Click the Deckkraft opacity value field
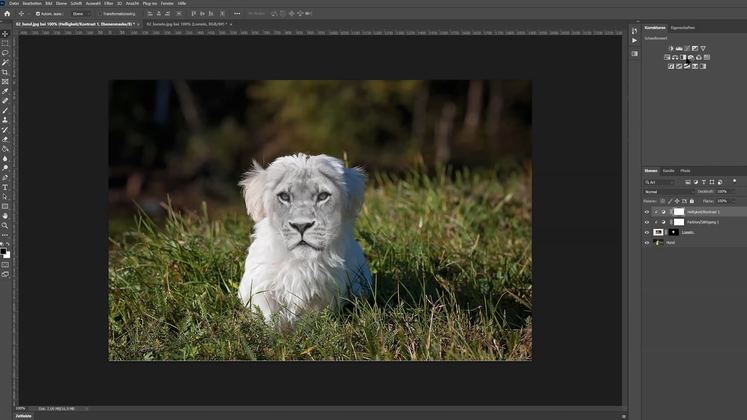 723,191
